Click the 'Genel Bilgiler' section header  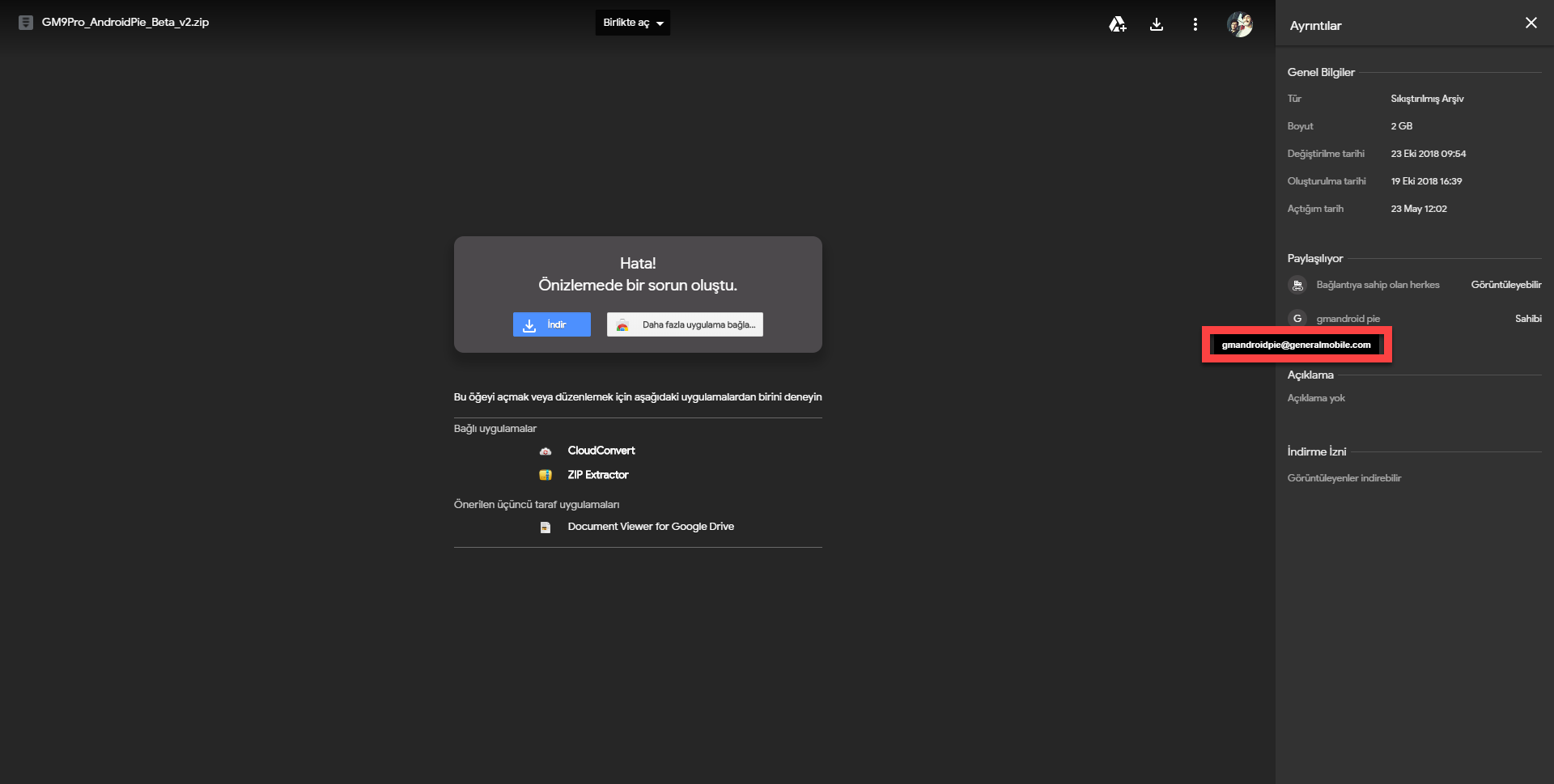coord(1321,72)
